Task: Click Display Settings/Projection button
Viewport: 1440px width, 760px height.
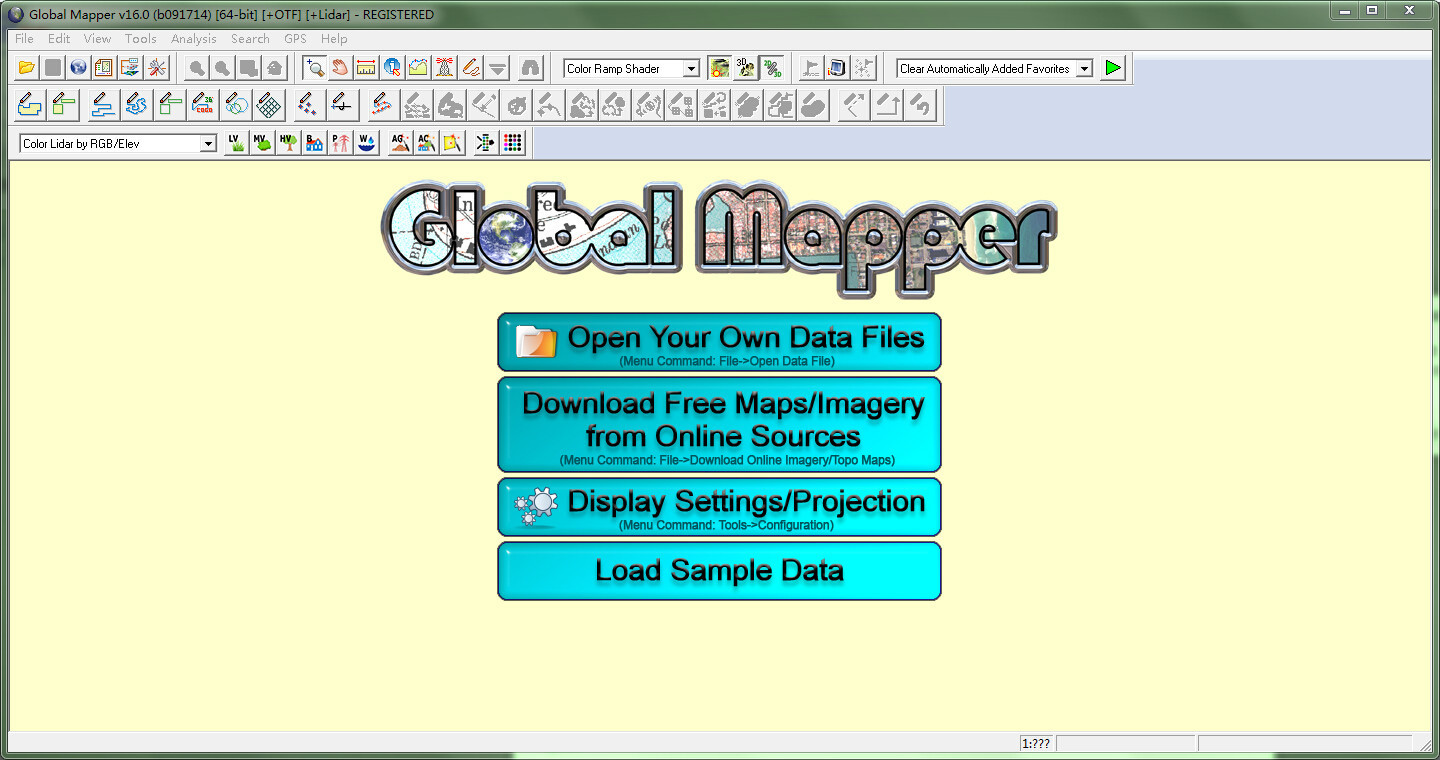Action: pyautogui.click(x=719, y=507)
